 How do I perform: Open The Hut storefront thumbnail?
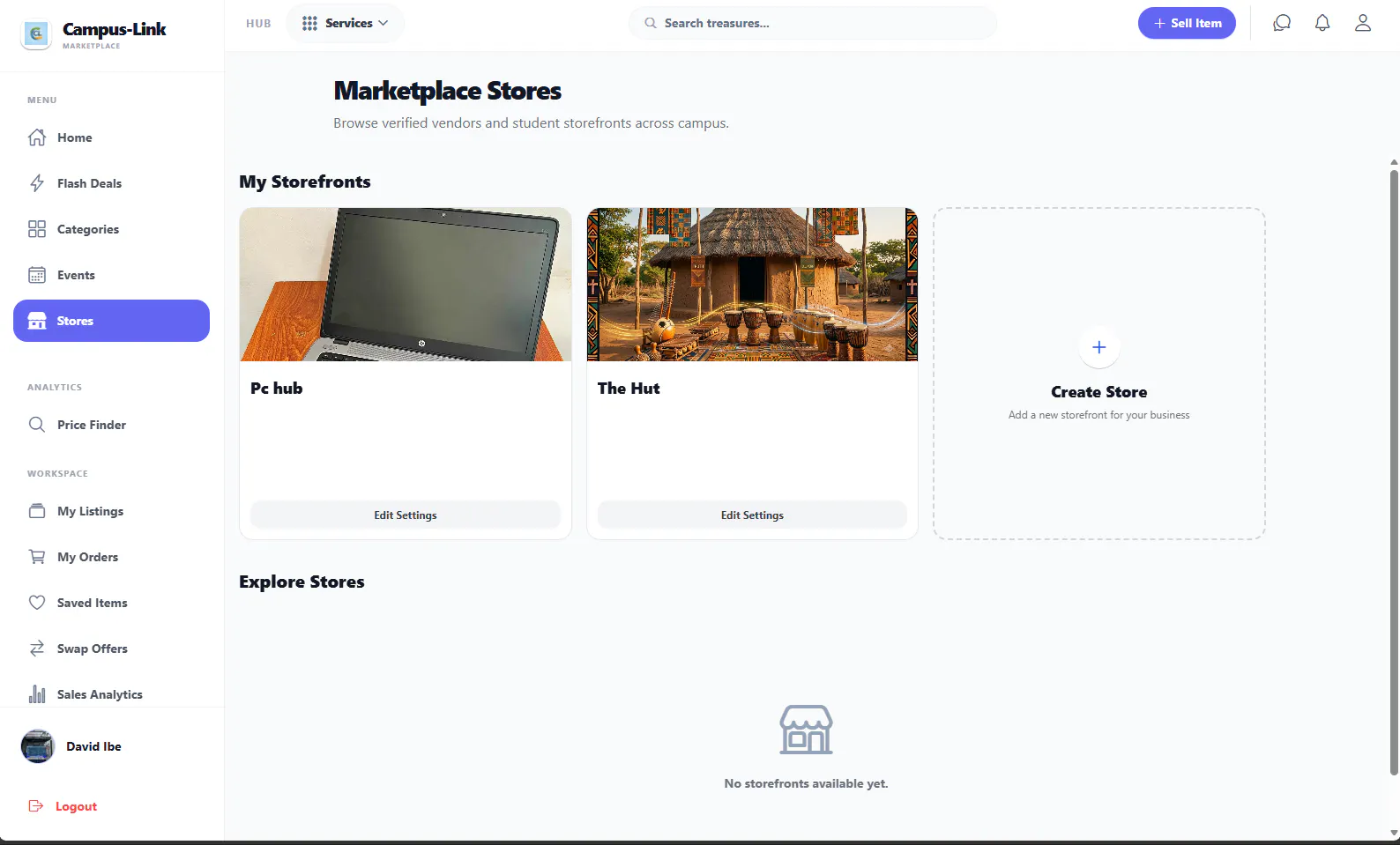click(x=752, y=285)
